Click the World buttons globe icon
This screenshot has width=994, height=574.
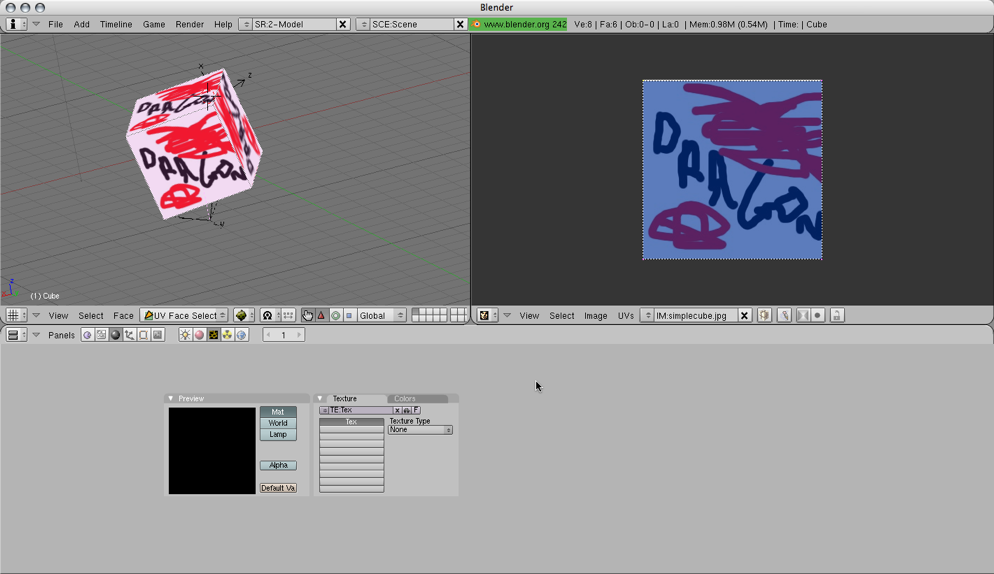241,335
